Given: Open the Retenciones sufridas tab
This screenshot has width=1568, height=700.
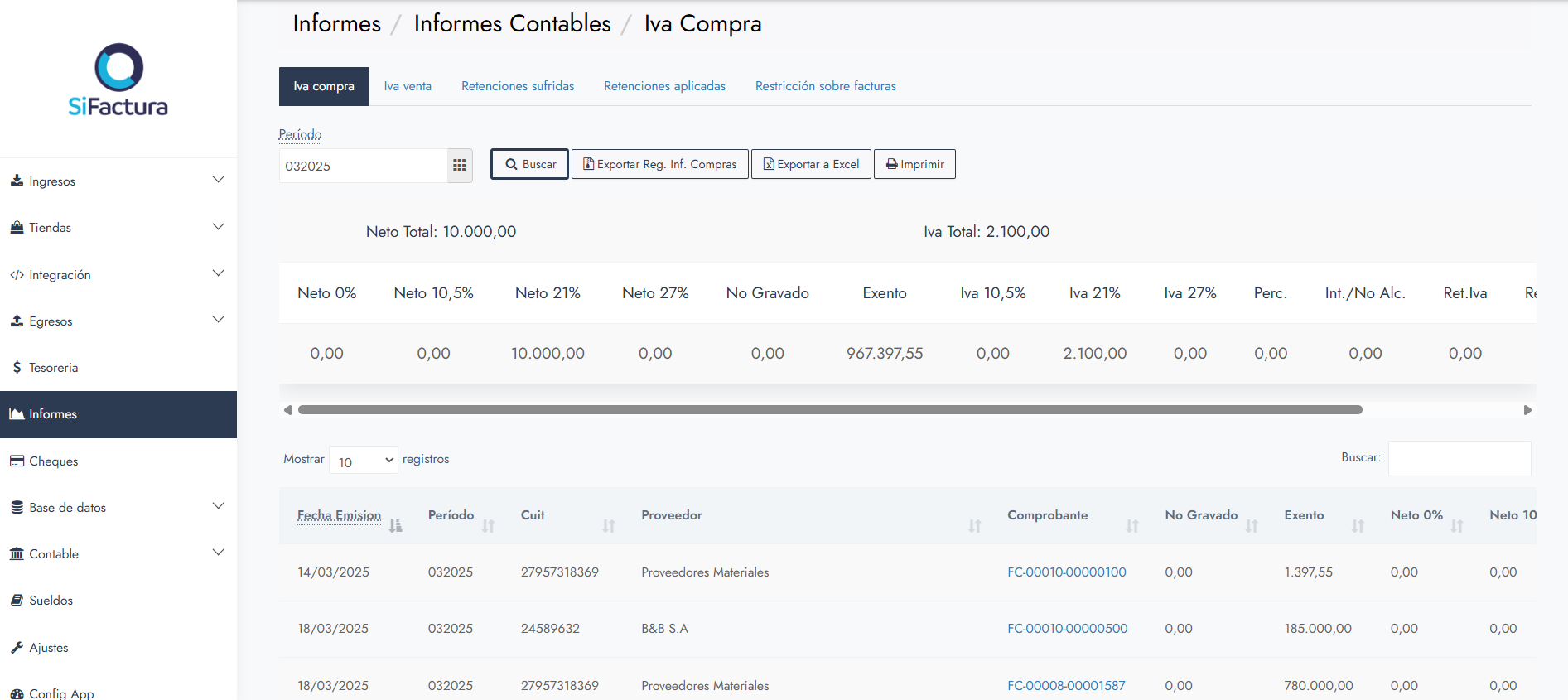Looking at the screenshot, I should point(518,86).
